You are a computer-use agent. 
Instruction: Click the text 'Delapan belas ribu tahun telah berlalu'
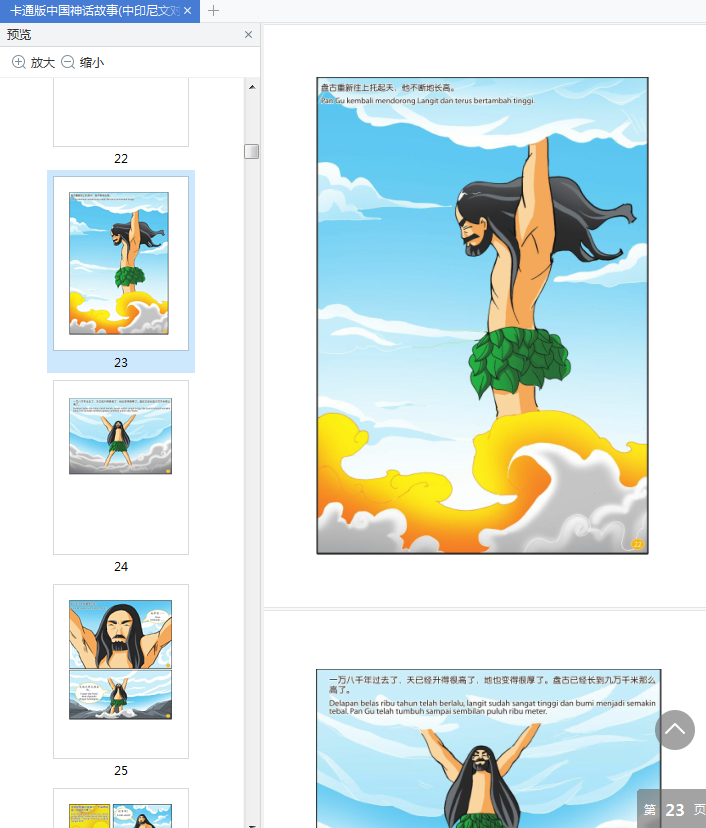[x=397, y=703]
